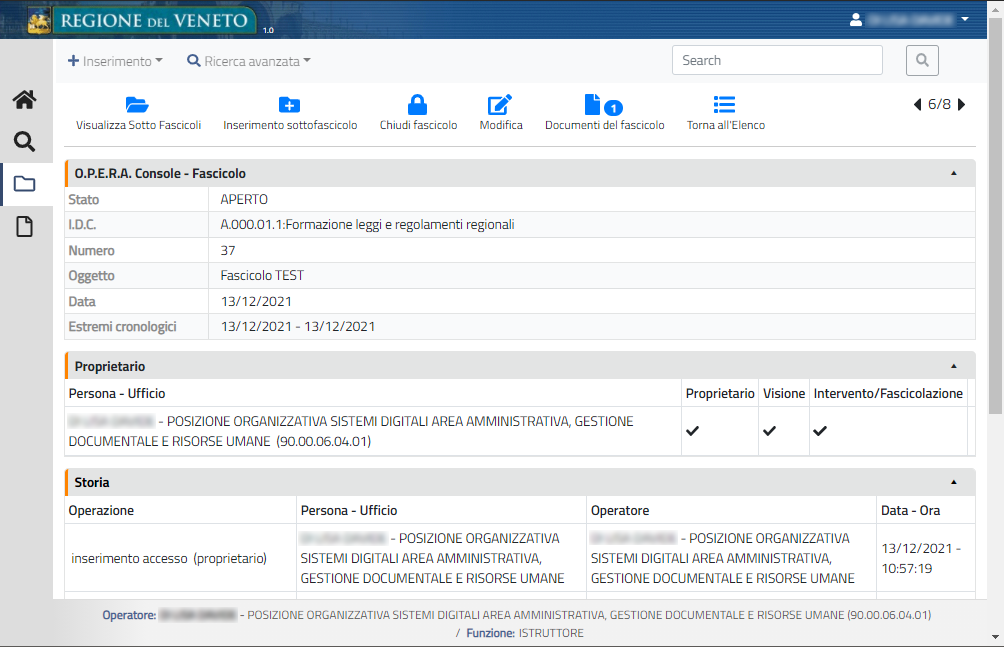Select the Numero value 37
This screenshot has width=1004, height=647.
(x=228, y=250)
